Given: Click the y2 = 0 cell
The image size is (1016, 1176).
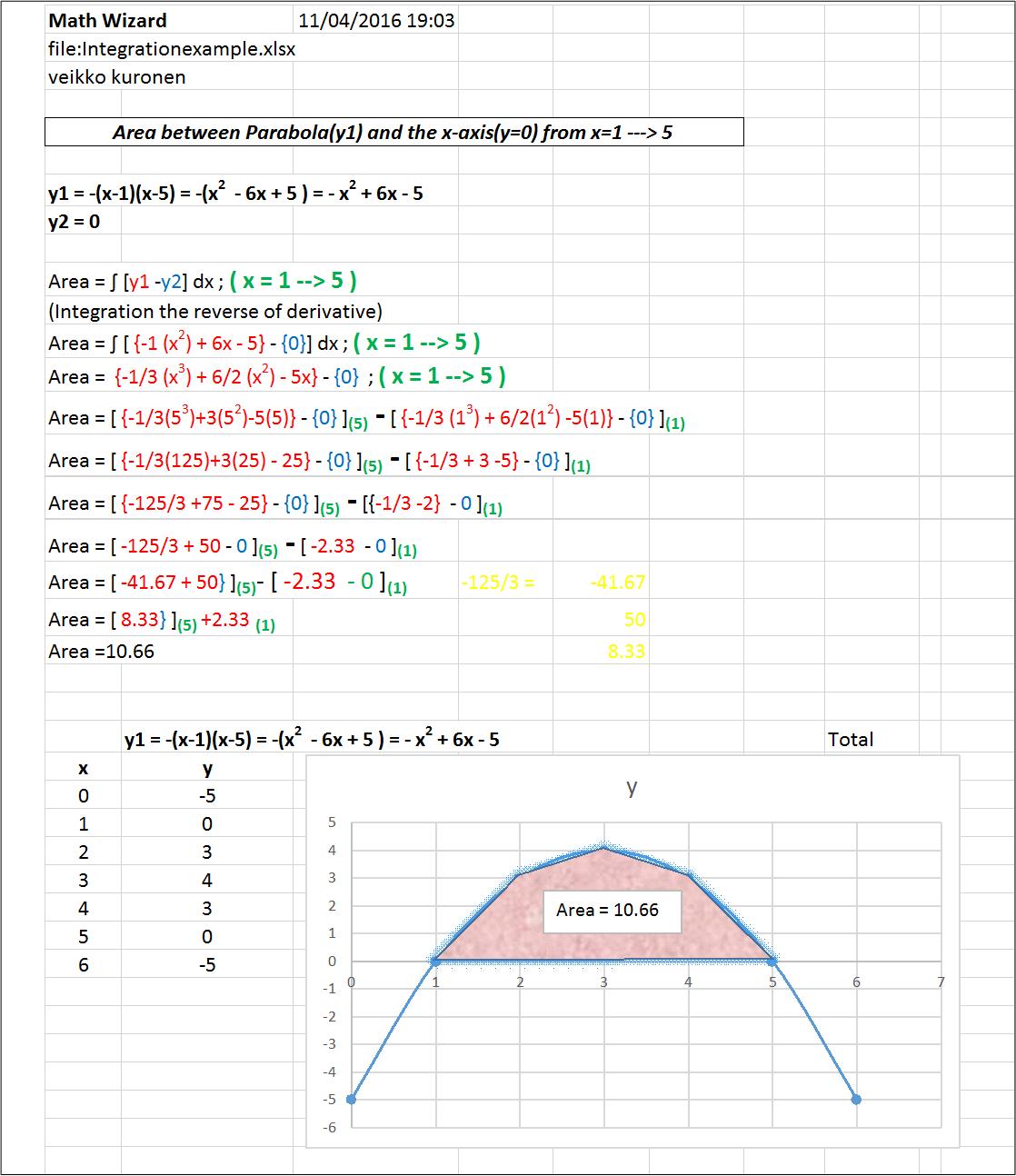Looking at the screenshot, I should pos(75,222).
